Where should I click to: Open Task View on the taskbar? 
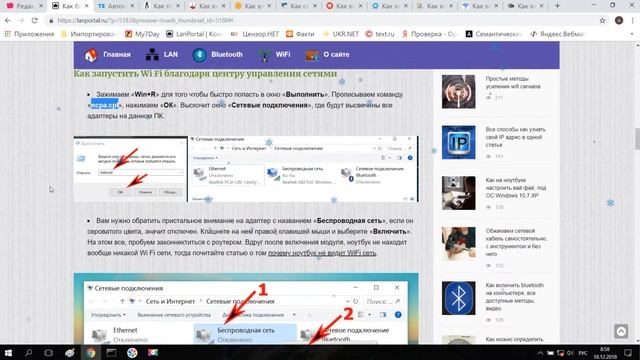[x=49, y=353]
